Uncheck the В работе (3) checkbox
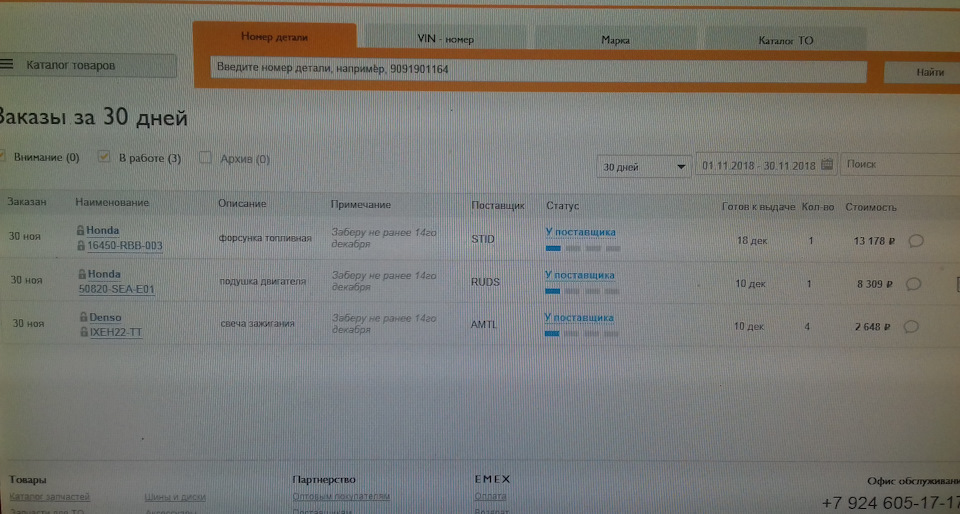 (x=104, y=158)
